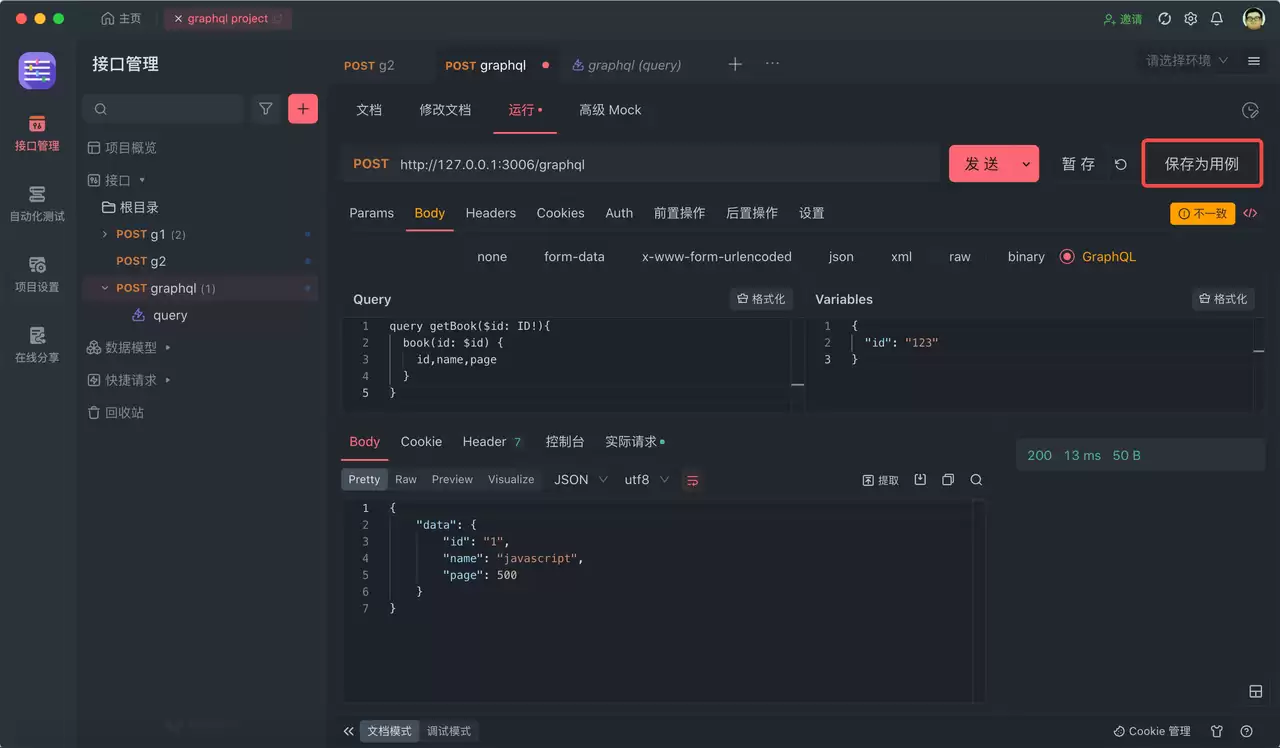Click the 保存为用例 button

pyautogui.click(x=1202, y=164)
